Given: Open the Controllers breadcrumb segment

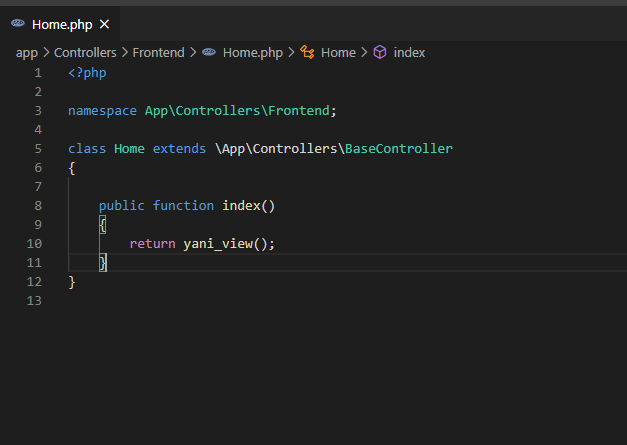Looking at the screenshot, I should 85,52.
